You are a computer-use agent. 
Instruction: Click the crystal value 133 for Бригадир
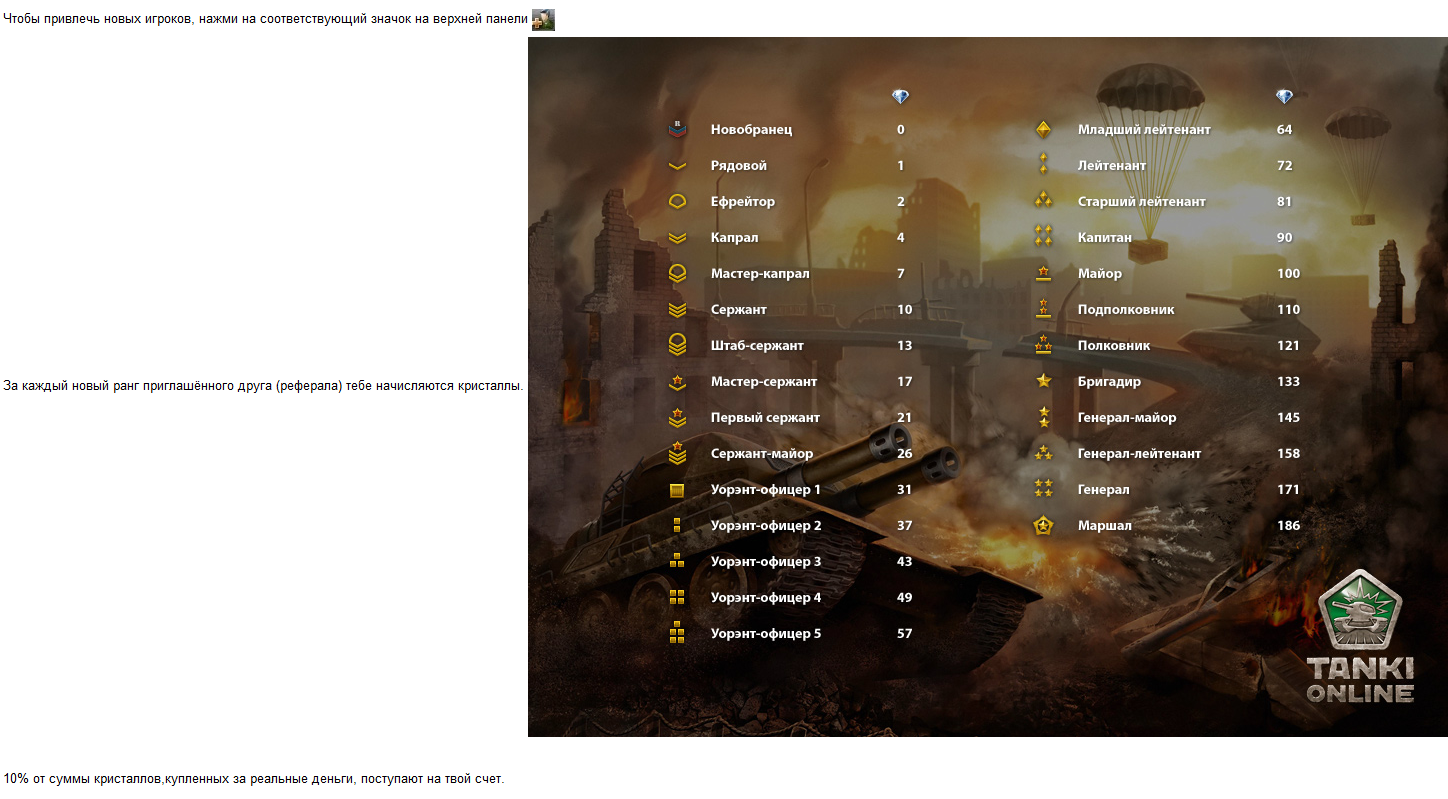tap(1289, 382)
